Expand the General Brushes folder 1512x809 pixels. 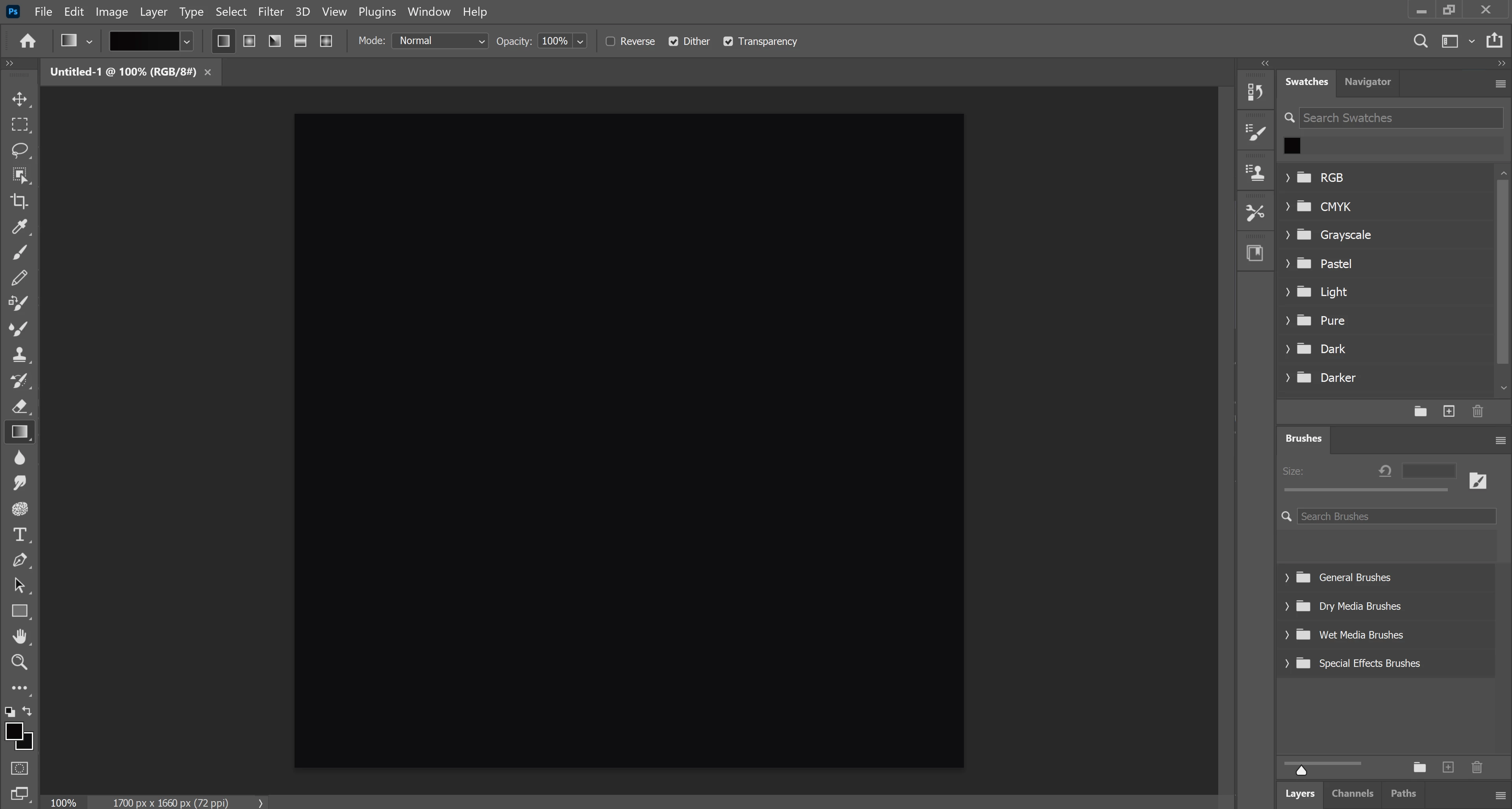pyautogui.click(x=1287, y=578)
